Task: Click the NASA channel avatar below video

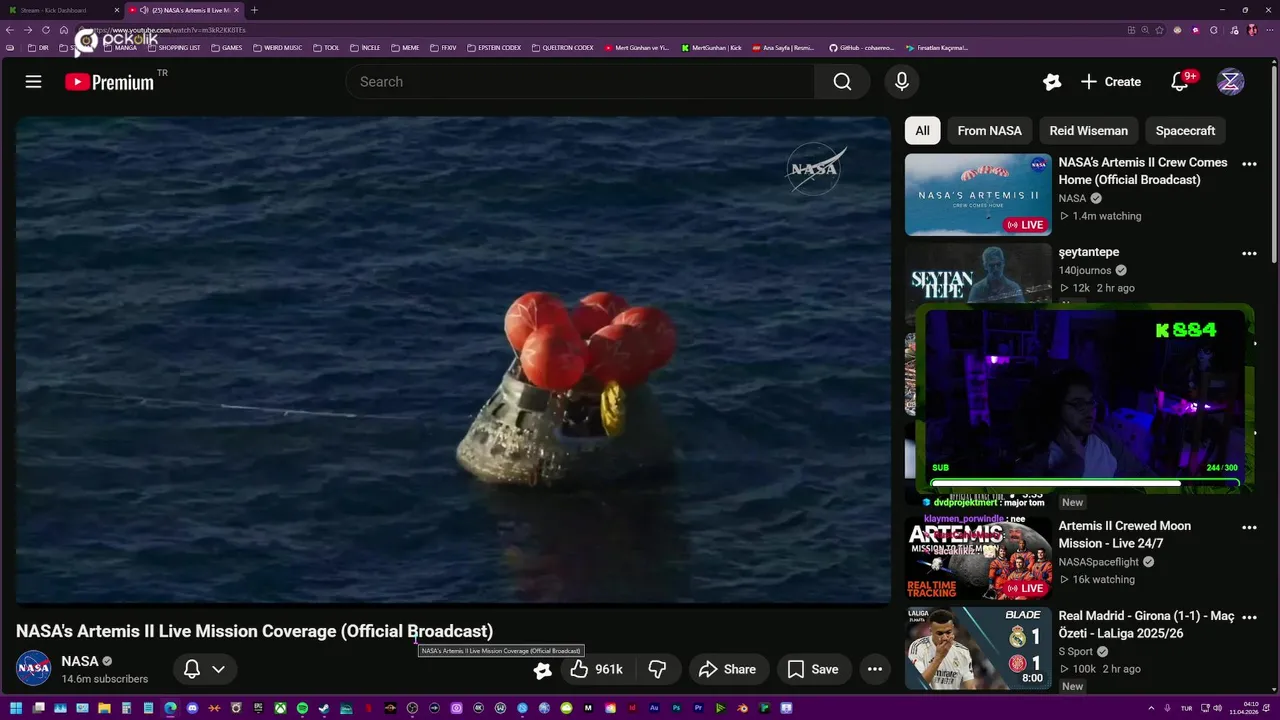Action: pos(33,668)
